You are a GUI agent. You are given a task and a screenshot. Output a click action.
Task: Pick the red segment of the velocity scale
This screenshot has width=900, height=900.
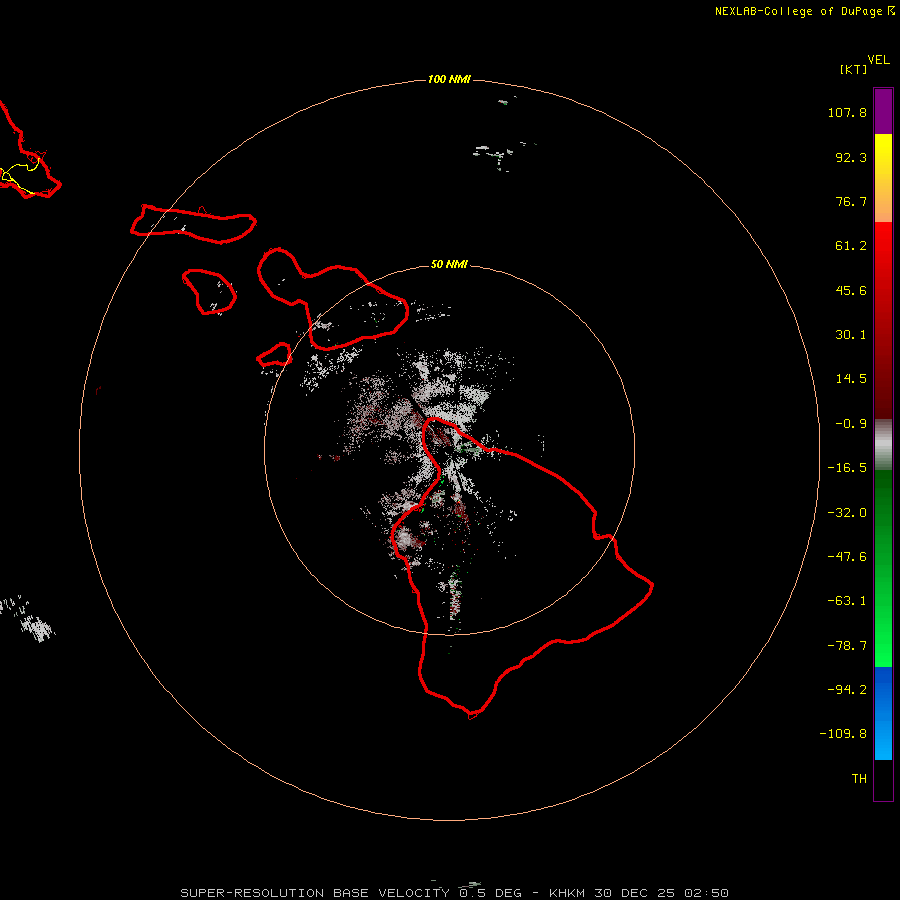[x=883, y=320]
